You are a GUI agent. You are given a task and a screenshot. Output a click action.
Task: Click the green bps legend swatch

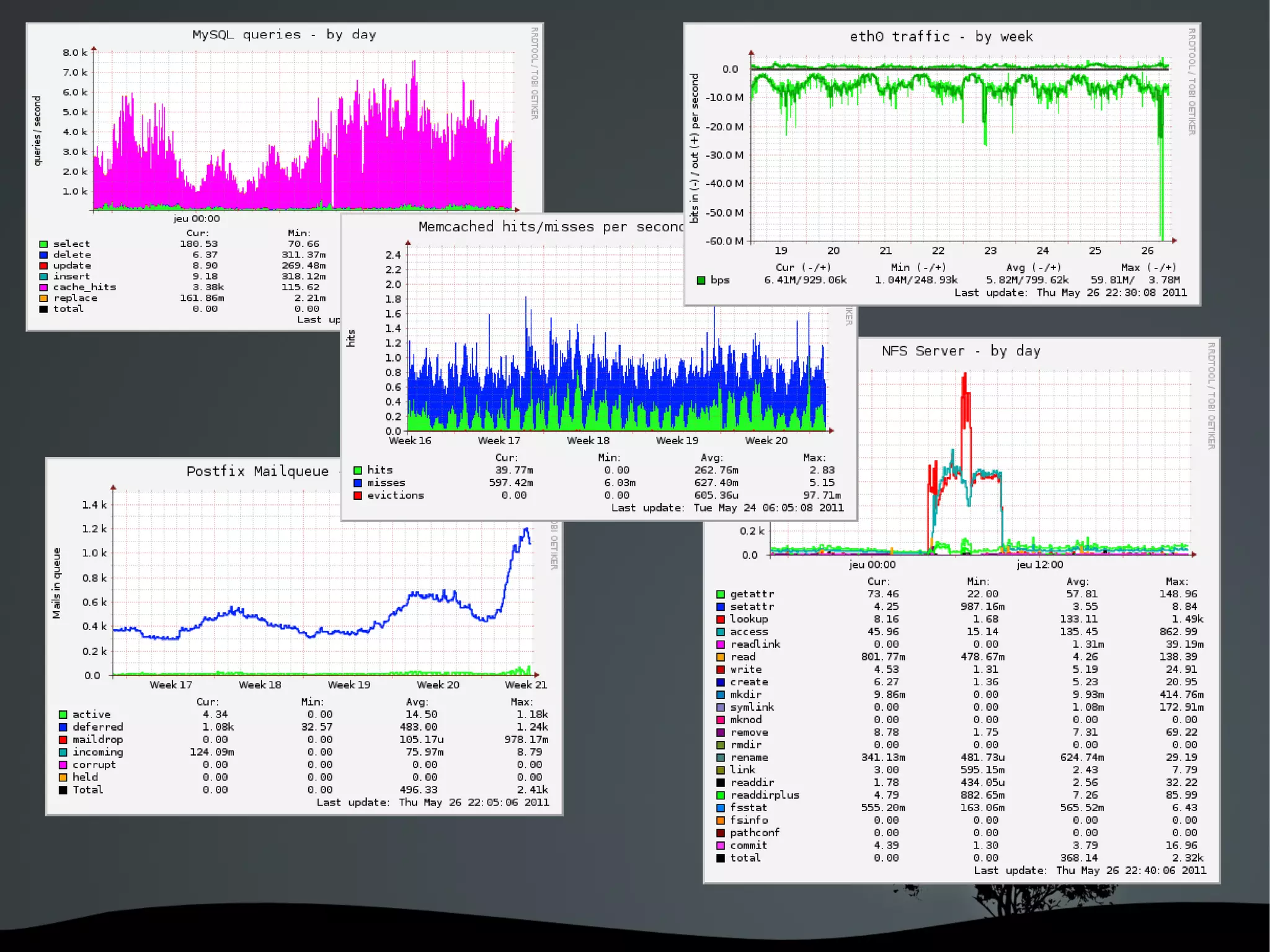701,280
